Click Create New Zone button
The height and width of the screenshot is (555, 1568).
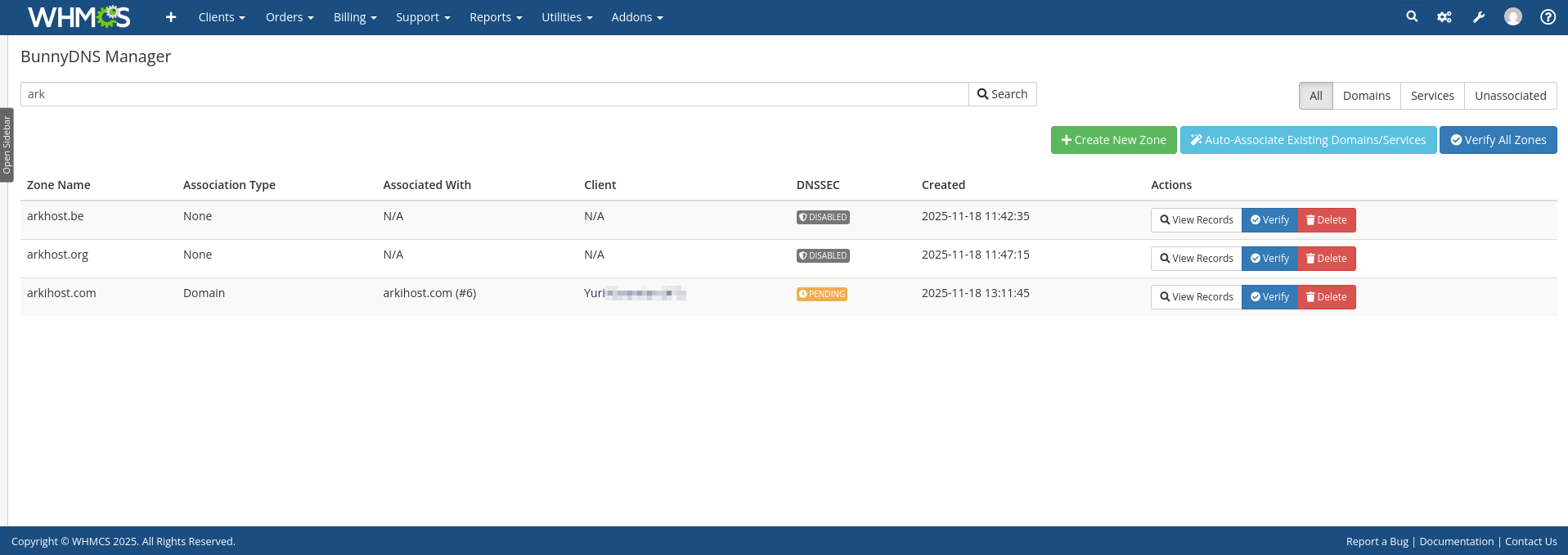pos(1113,140)
